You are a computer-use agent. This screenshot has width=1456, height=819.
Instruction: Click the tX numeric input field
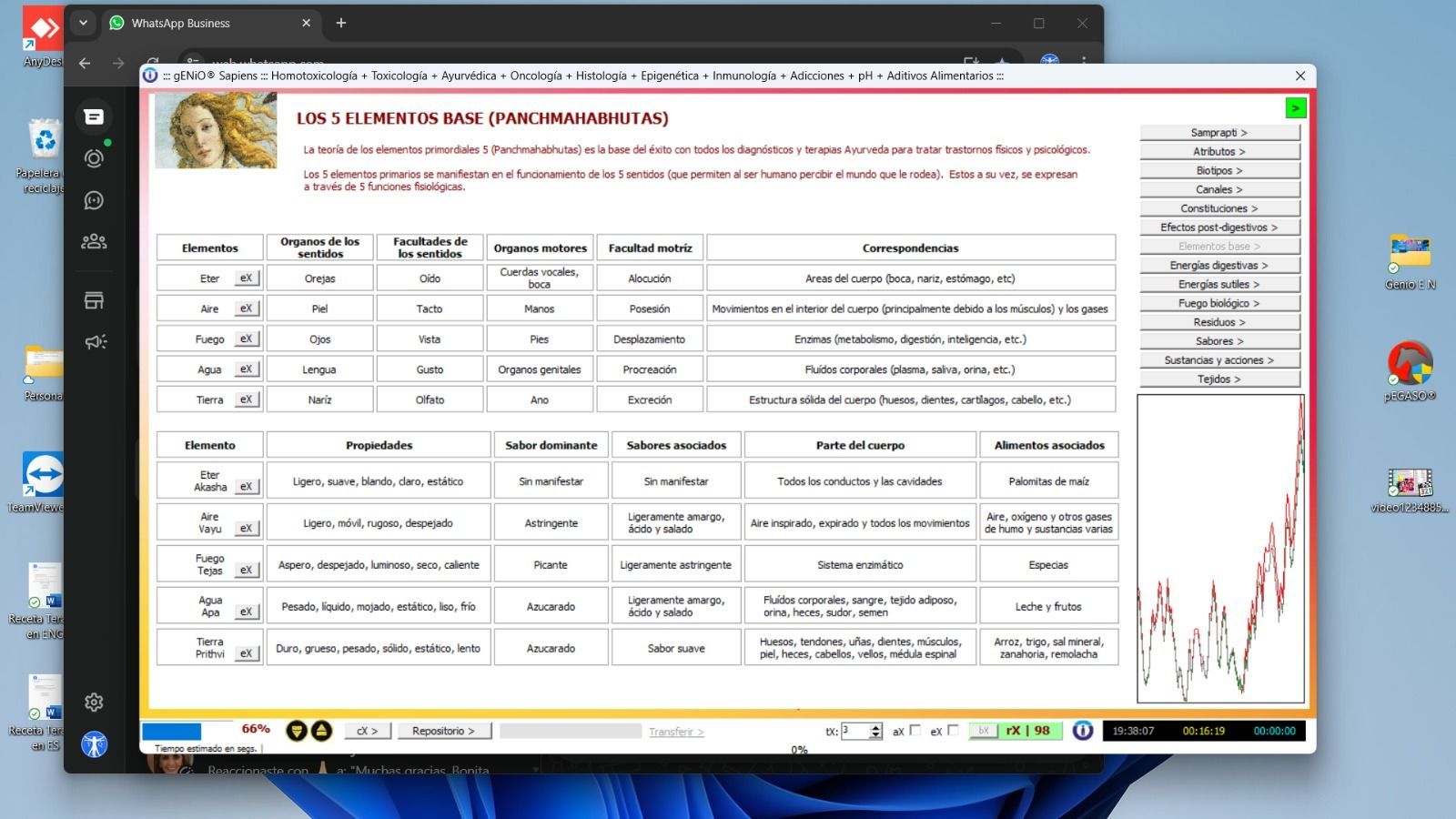click(855, 731)
